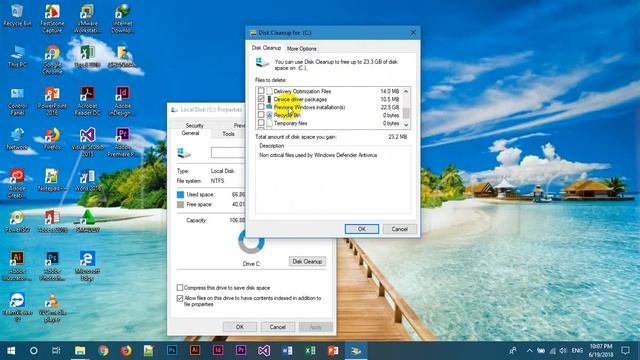Open the Start menu
The image size is (640, 360).
point(11,351)
